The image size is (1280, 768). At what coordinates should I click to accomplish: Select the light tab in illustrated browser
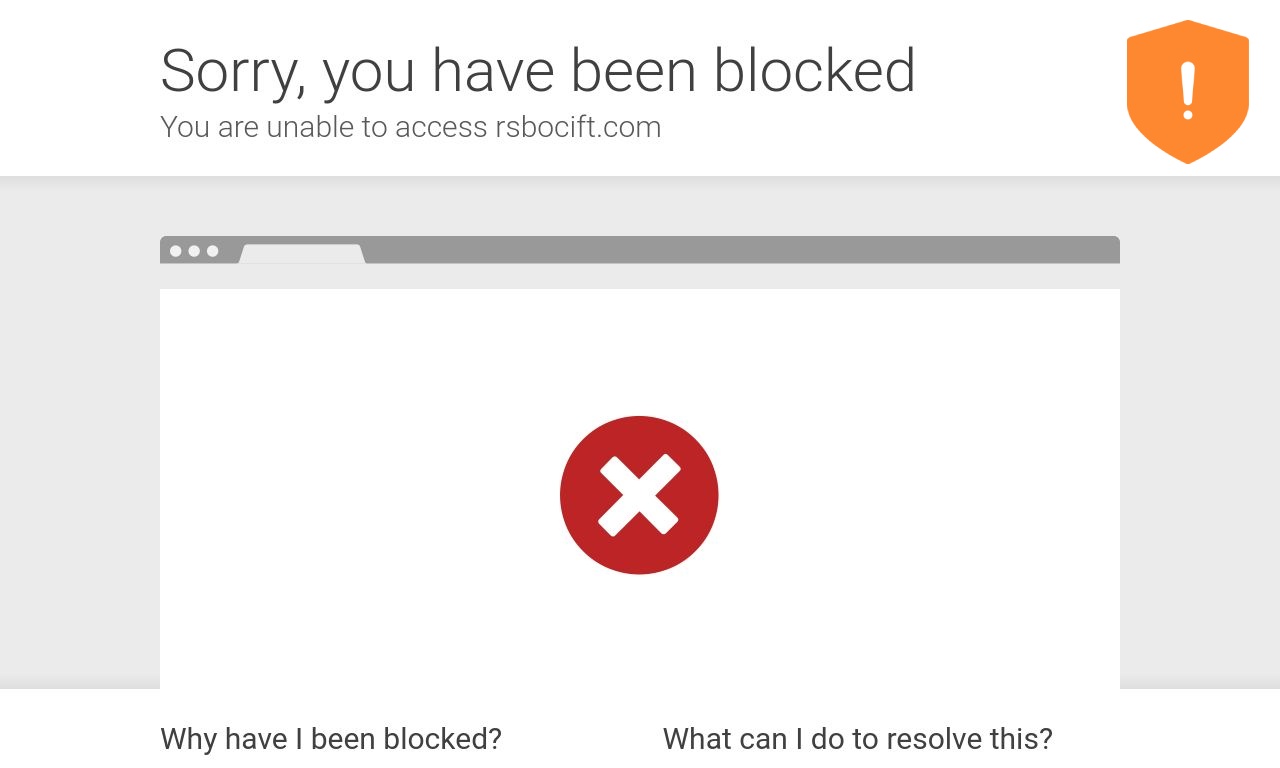[x=302, y=254]
